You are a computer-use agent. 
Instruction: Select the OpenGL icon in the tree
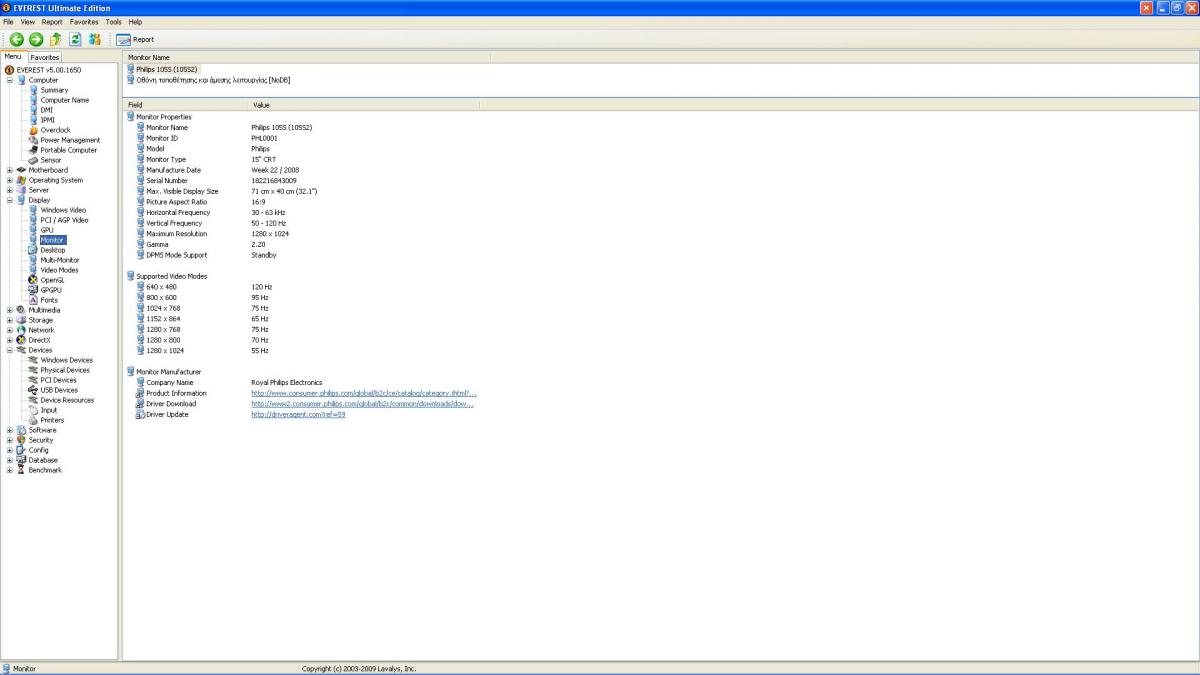tap(33, 280)
